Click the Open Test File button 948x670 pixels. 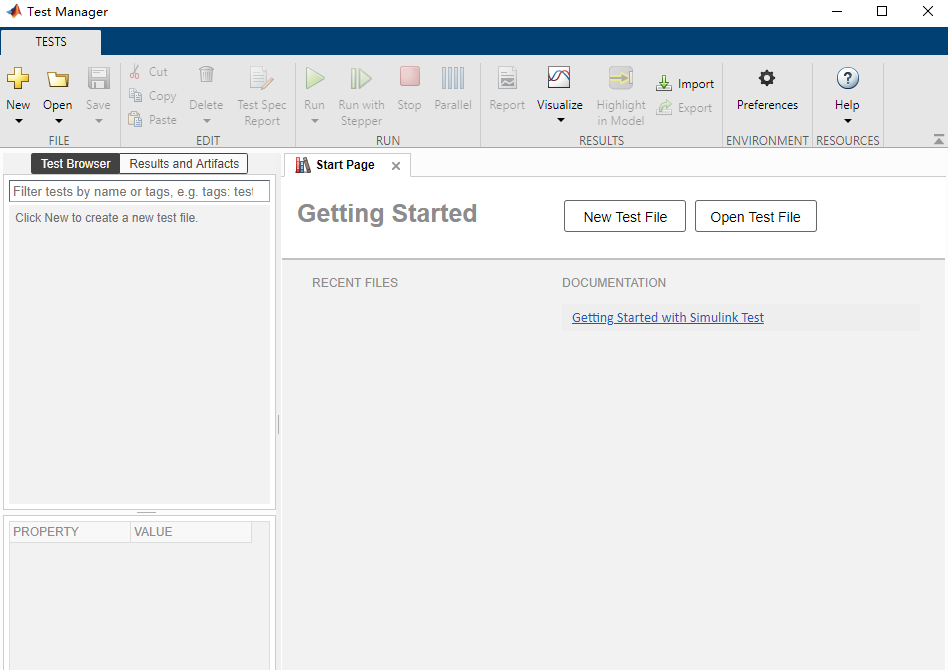tap(755, 216)
